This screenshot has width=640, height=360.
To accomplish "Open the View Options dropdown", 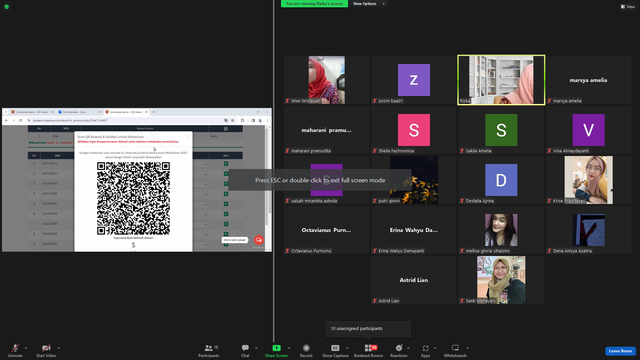I will coord(369,4).
